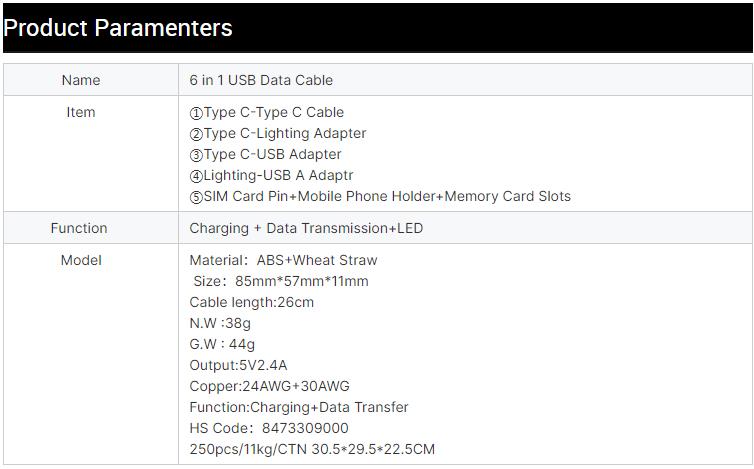Select the 6 in 1 USB Data Cable text
The height and width of the screenshot is (469, 754).
(x=261, y=80)
